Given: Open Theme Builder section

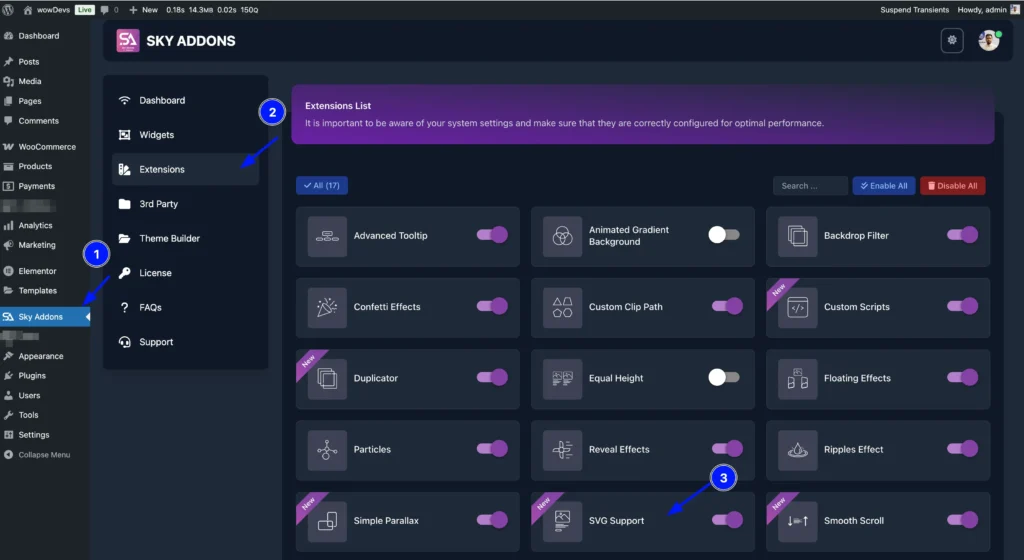Looking at the screenshot, I should click(185, 239).
